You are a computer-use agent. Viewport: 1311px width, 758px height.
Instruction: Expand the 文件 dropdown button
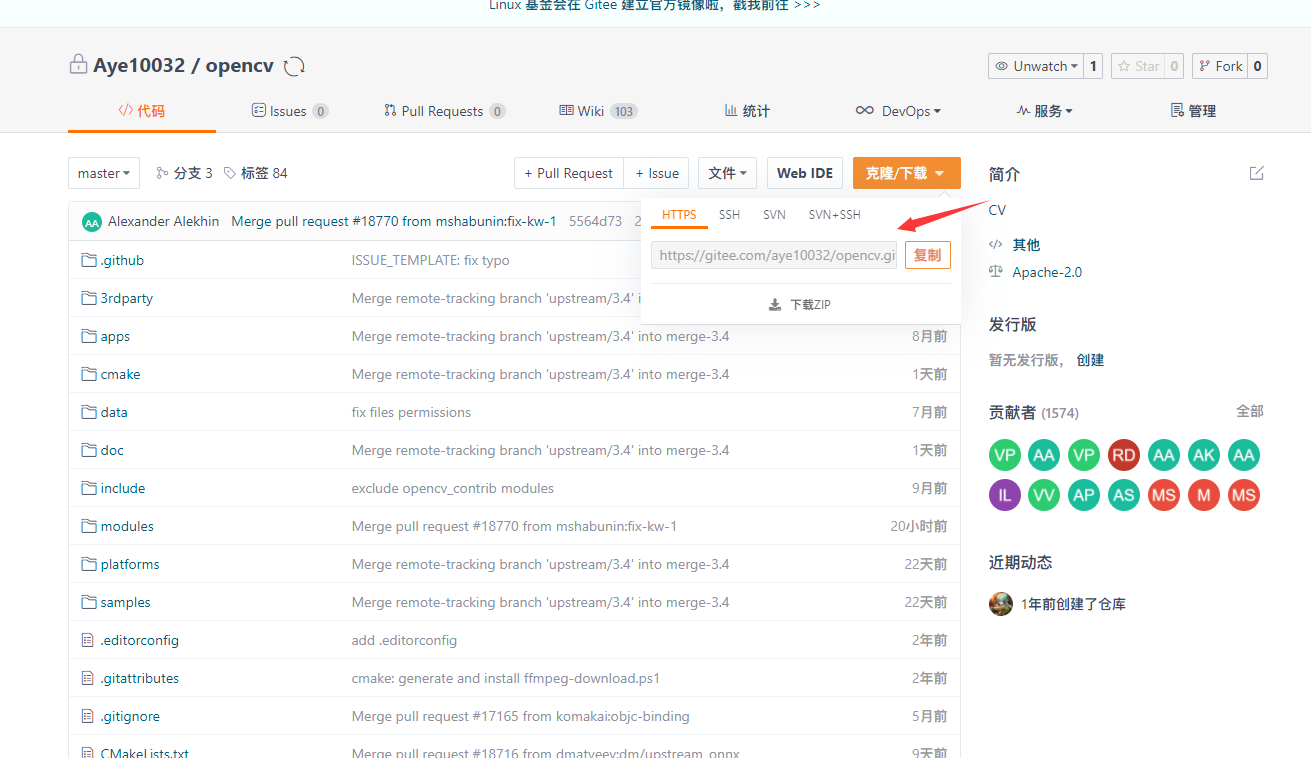[x=727, y=173]
